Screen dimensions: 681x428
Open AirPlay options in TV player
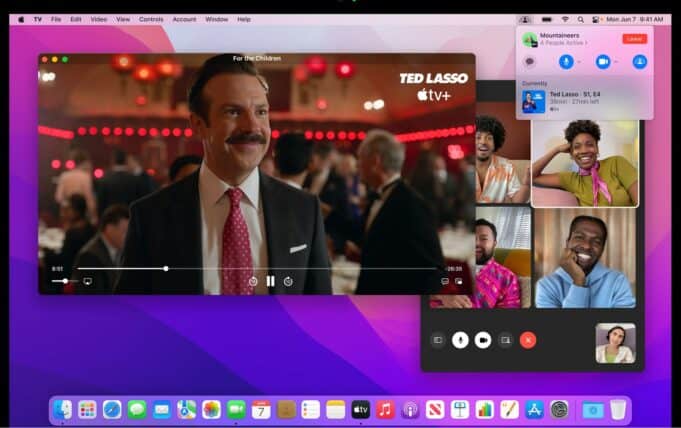click(x=87, y=282)
